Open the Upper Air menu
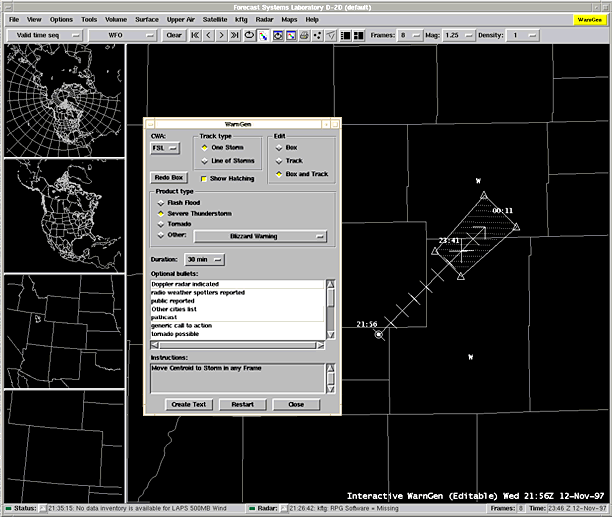This screenshot has width=612, height=517. tap(181, 20)
